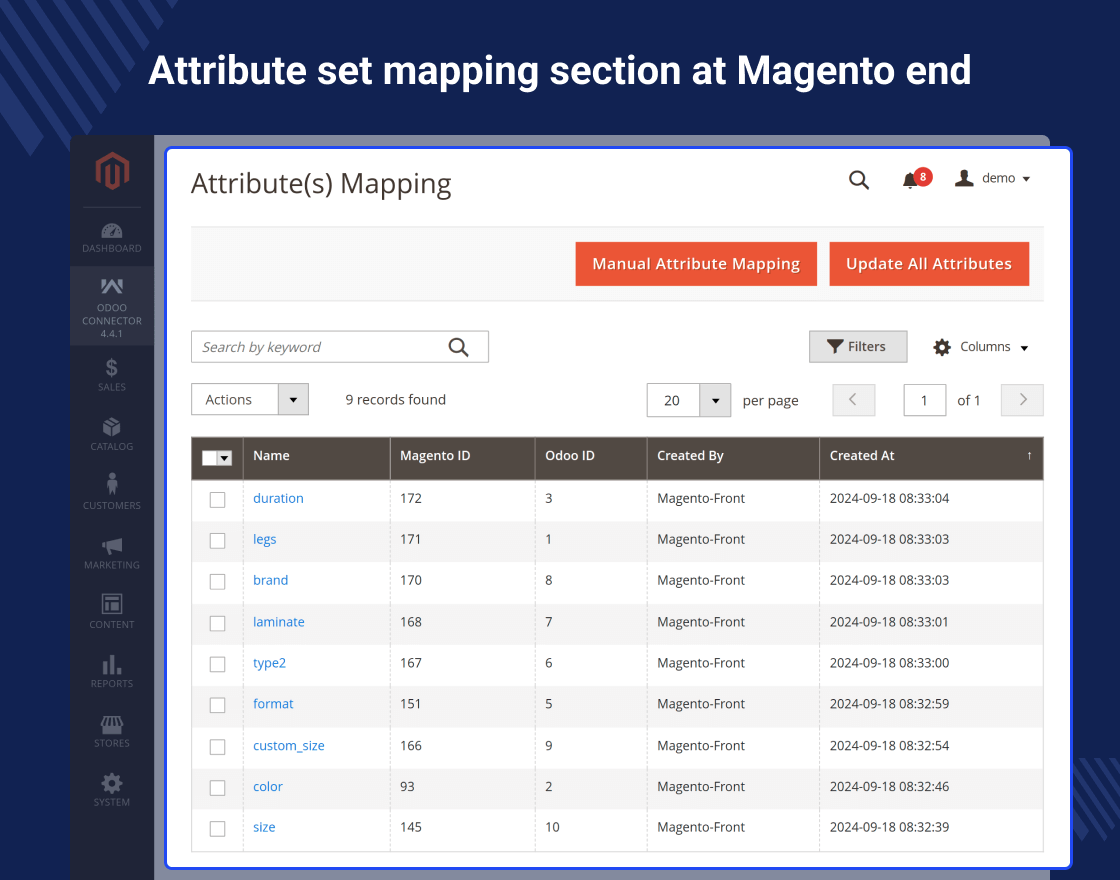Viewport: 1120px width, 880px height.
Task: Select timestamp 2024-09-18 08:32:39
Action: point(889,827)
